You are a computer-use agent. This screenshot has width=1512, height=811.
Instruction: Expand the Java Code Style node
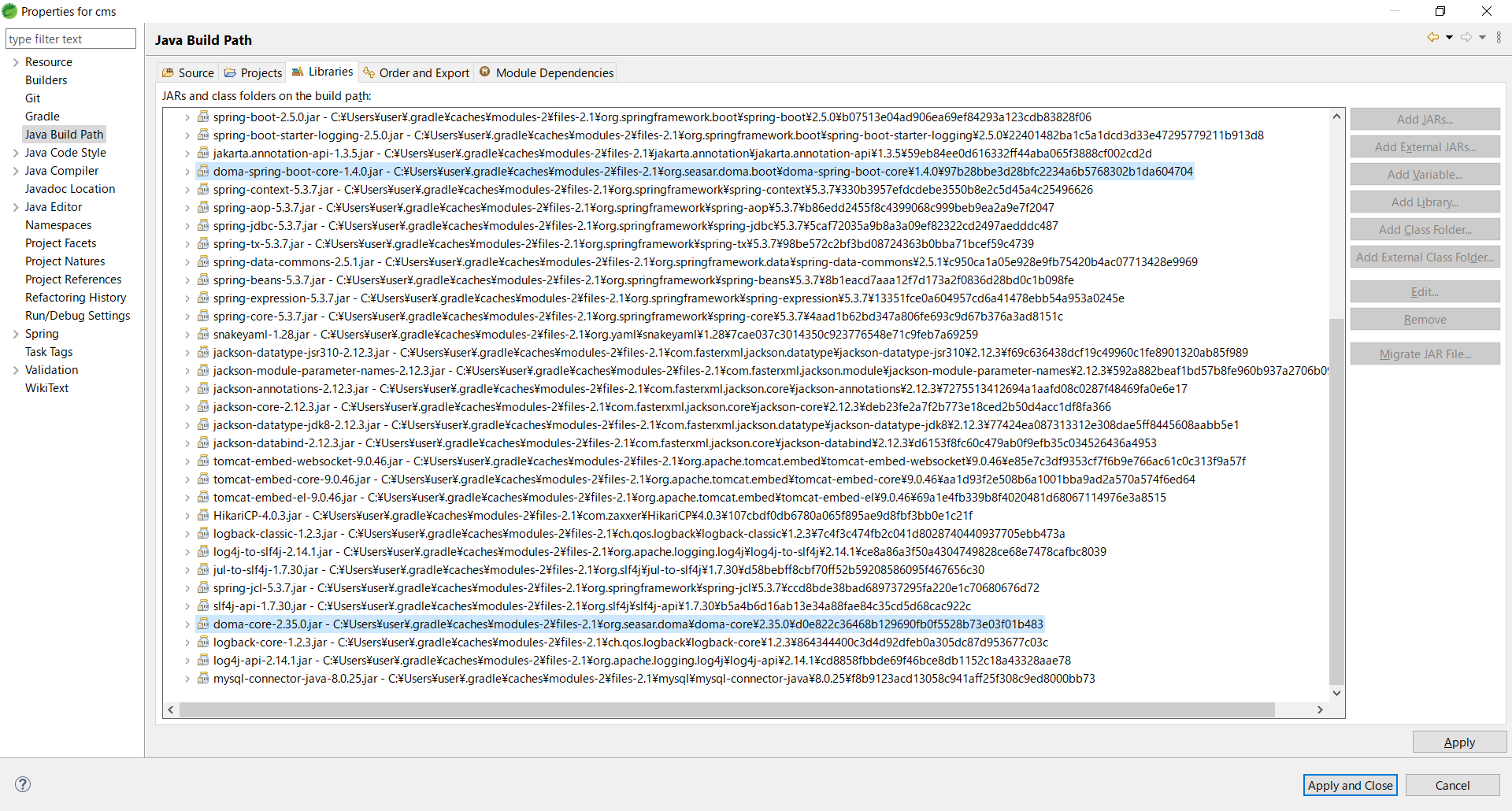15,153
